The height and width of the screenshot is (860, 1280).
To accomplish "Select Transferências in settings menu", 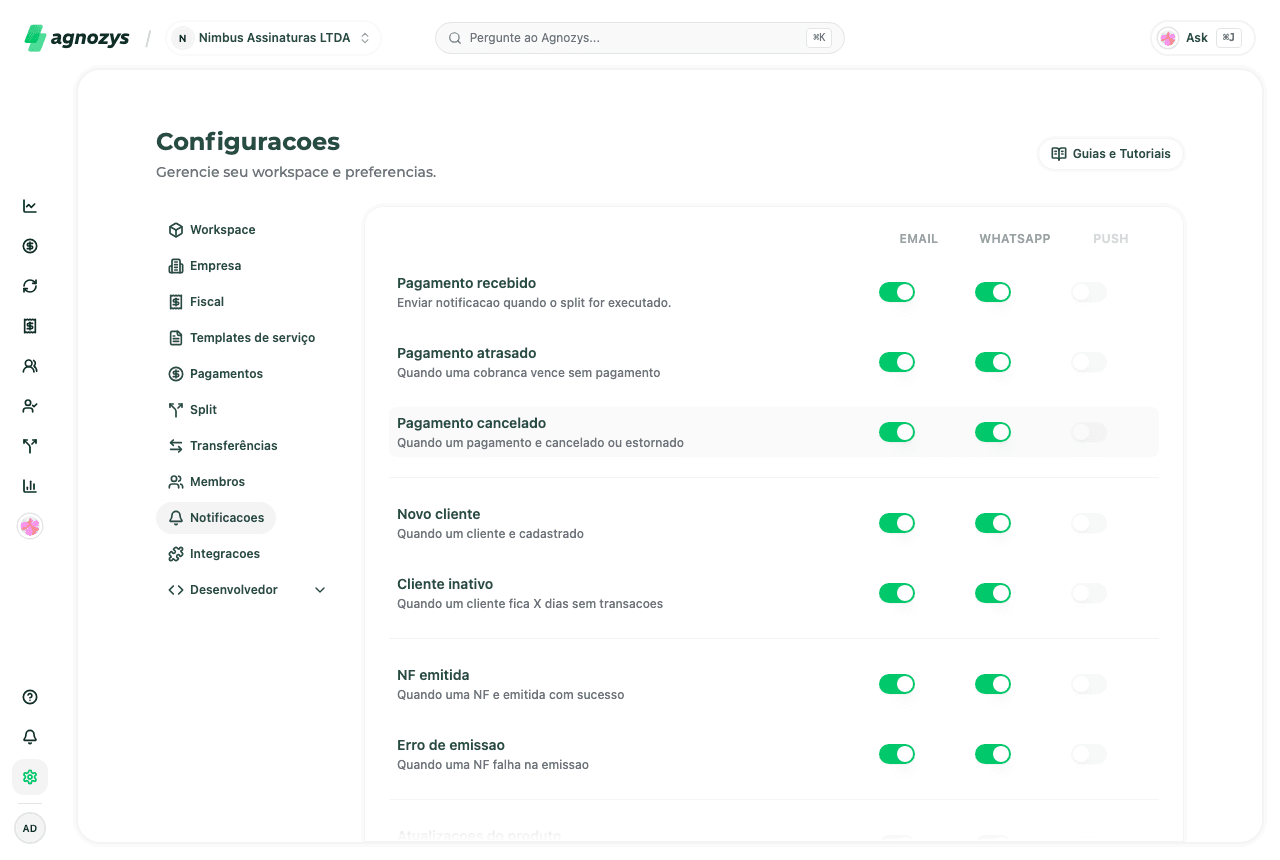I will coord(222,446).
